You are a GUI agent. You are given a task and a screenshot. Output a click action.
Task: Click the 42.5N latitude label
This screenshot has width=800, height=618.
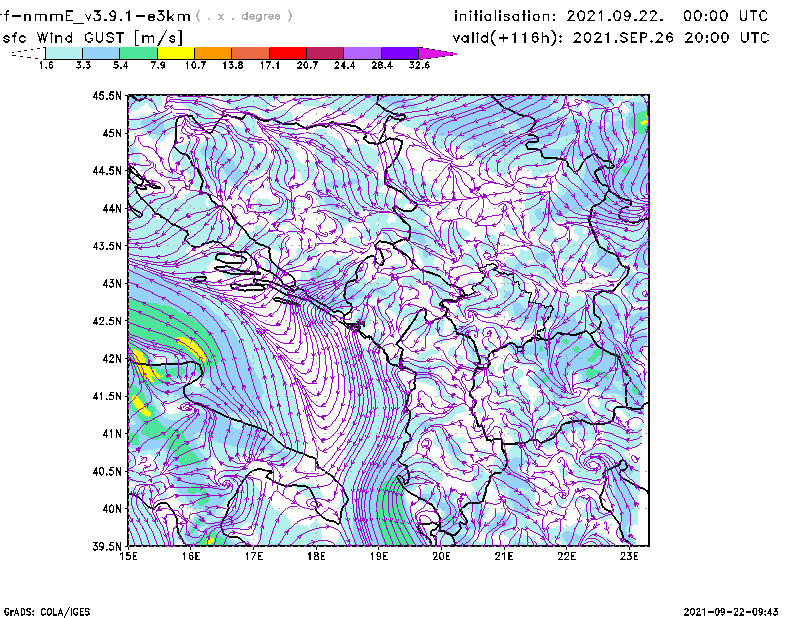pos(108,321)
